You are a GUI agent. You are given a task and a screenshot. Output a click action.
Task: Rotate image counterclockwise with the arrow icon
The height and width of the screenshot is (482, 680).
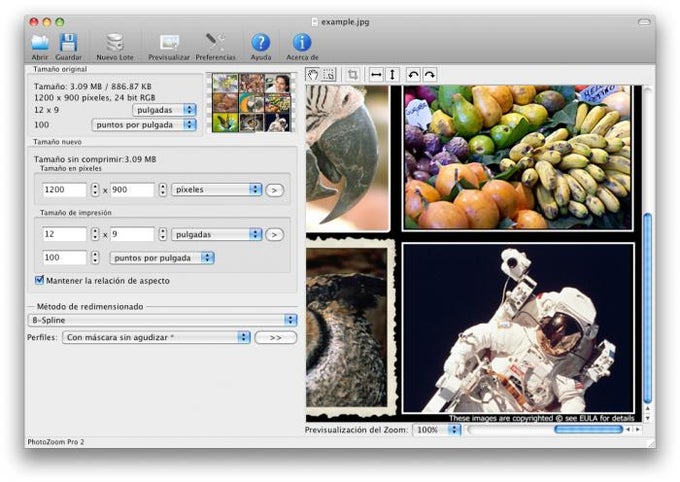click(413, 75)
